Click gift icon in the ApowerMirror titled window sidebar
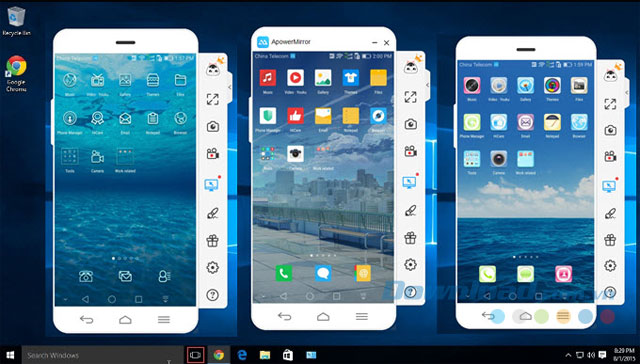 (x=410, y=237)
